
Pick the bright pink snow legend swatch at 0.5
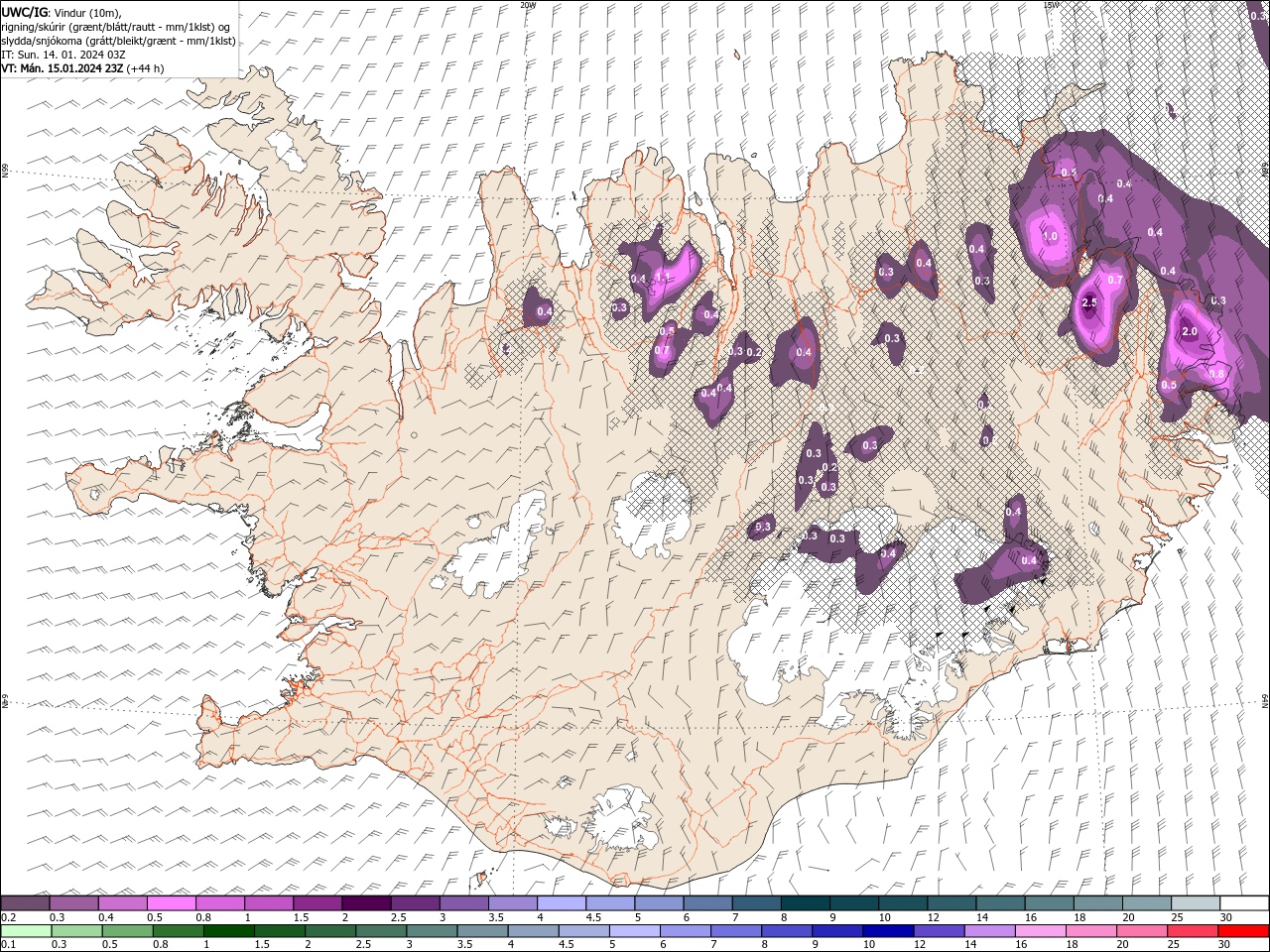click(171, 903)
